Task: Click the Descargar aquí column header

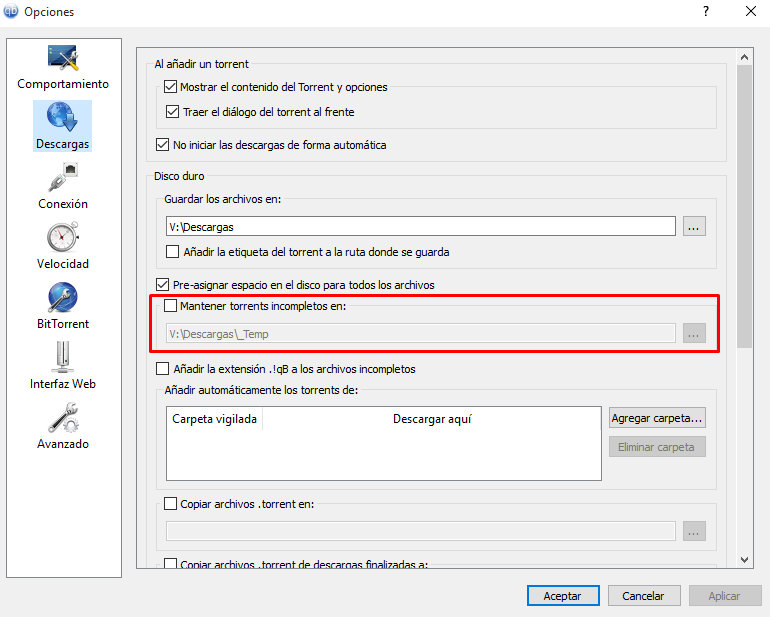Action: tap(432, 419)
